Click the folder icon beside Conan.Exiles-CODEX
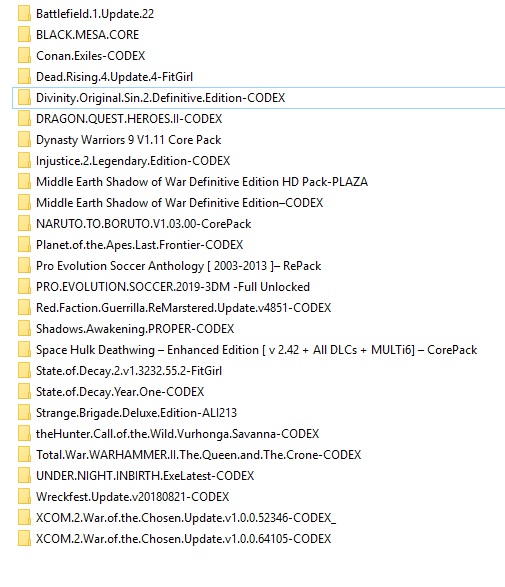Screen dimensions: 505x587 coord(24,56)
